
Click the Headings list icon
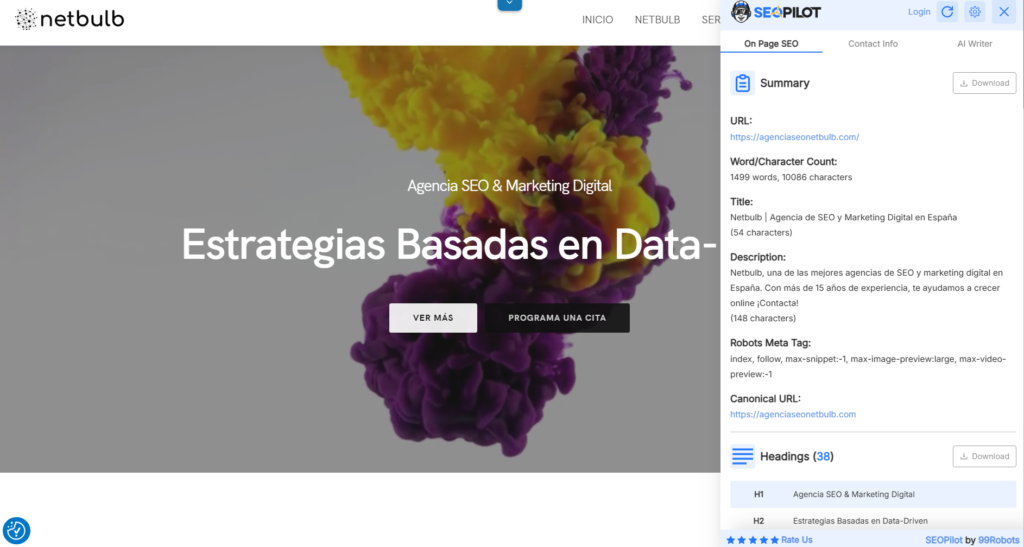click(x=743, y=456)
